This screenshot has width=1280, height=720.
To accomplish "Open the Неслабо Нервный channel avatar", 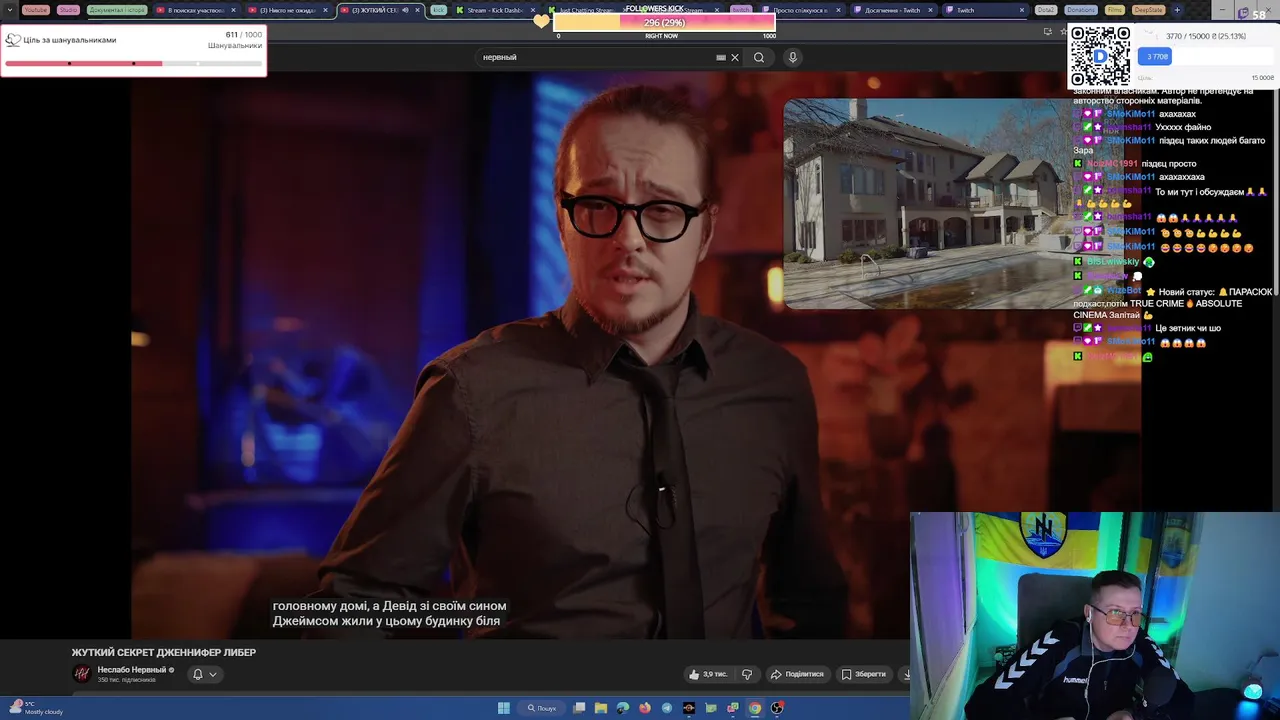I will (x=82, y=674).
